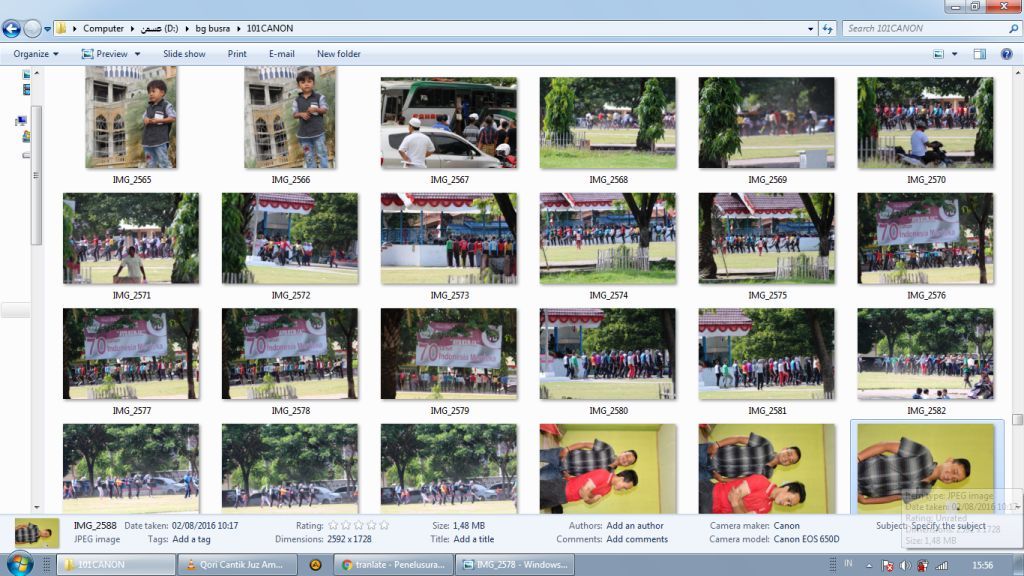
Task: Click the IMG_2568 file name
Action: click(x=608, y=180)
